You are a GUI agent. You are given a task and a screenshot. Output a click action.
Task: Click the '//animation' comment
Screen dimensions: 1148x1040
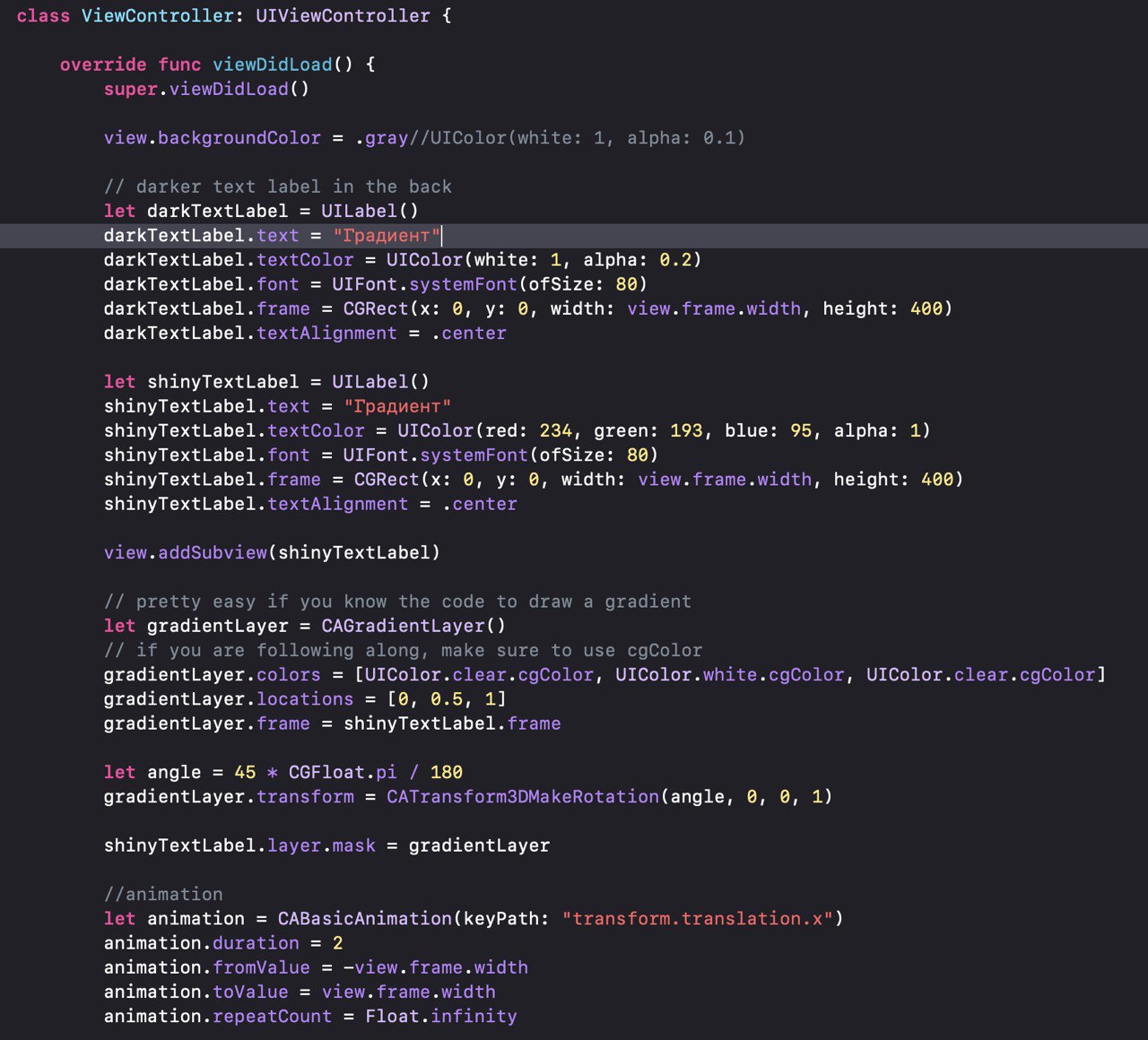(163, 894)
